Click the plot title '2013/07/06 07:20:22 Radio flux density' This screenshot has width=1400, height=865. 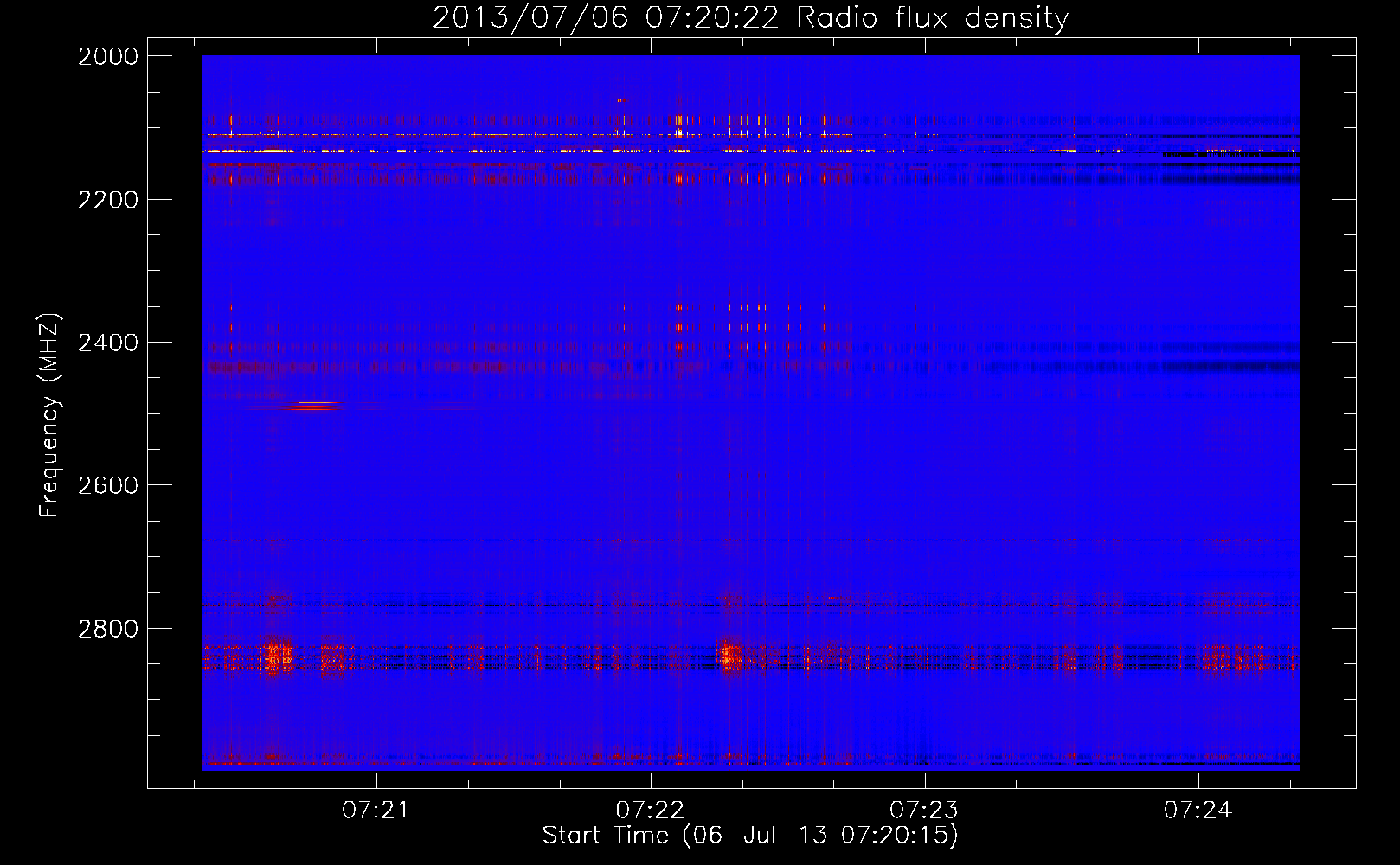(x=750, y=17)
